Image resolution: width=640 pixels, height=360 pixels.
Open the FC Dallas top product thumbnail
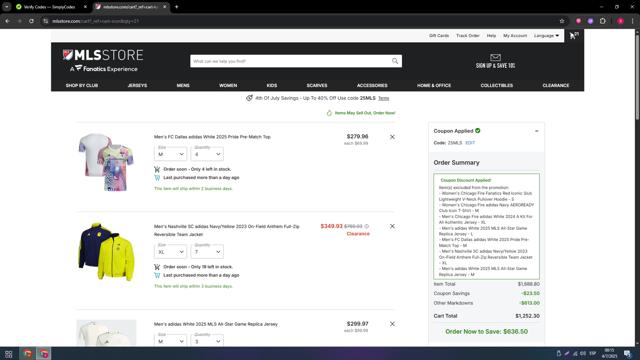(x=106, y=162)
